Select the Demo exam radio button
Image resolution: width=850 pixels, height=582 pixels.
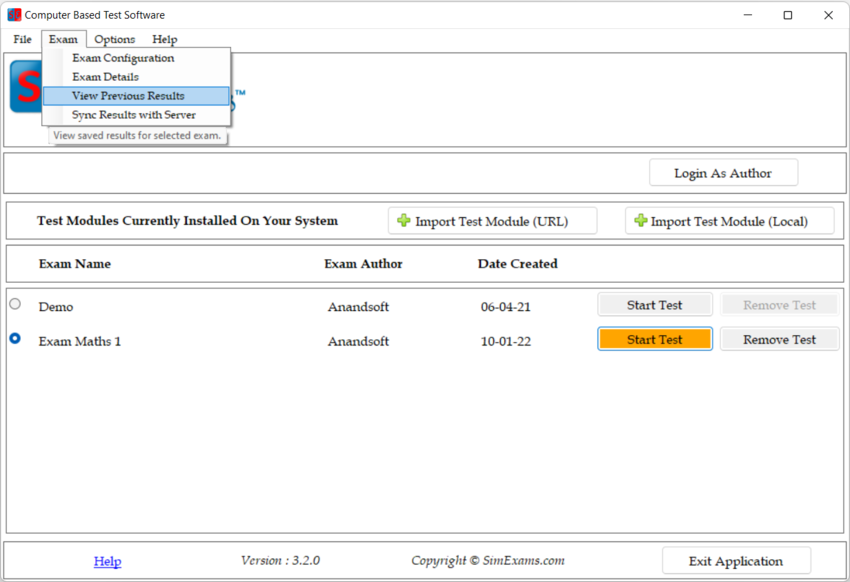pyautogui.click(x=15, y=304)
